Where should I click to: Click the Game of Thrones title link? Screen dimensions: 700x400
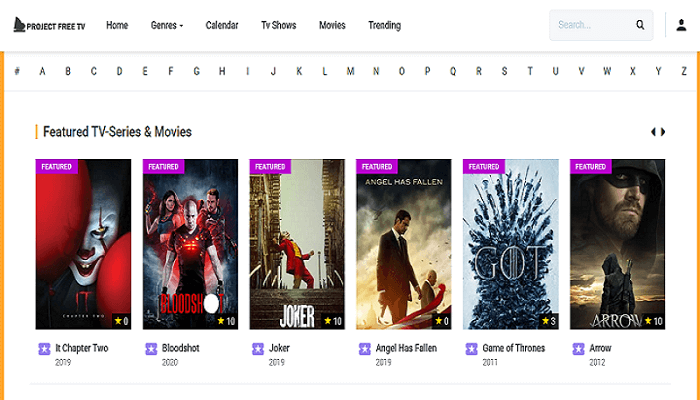(513, 348)
